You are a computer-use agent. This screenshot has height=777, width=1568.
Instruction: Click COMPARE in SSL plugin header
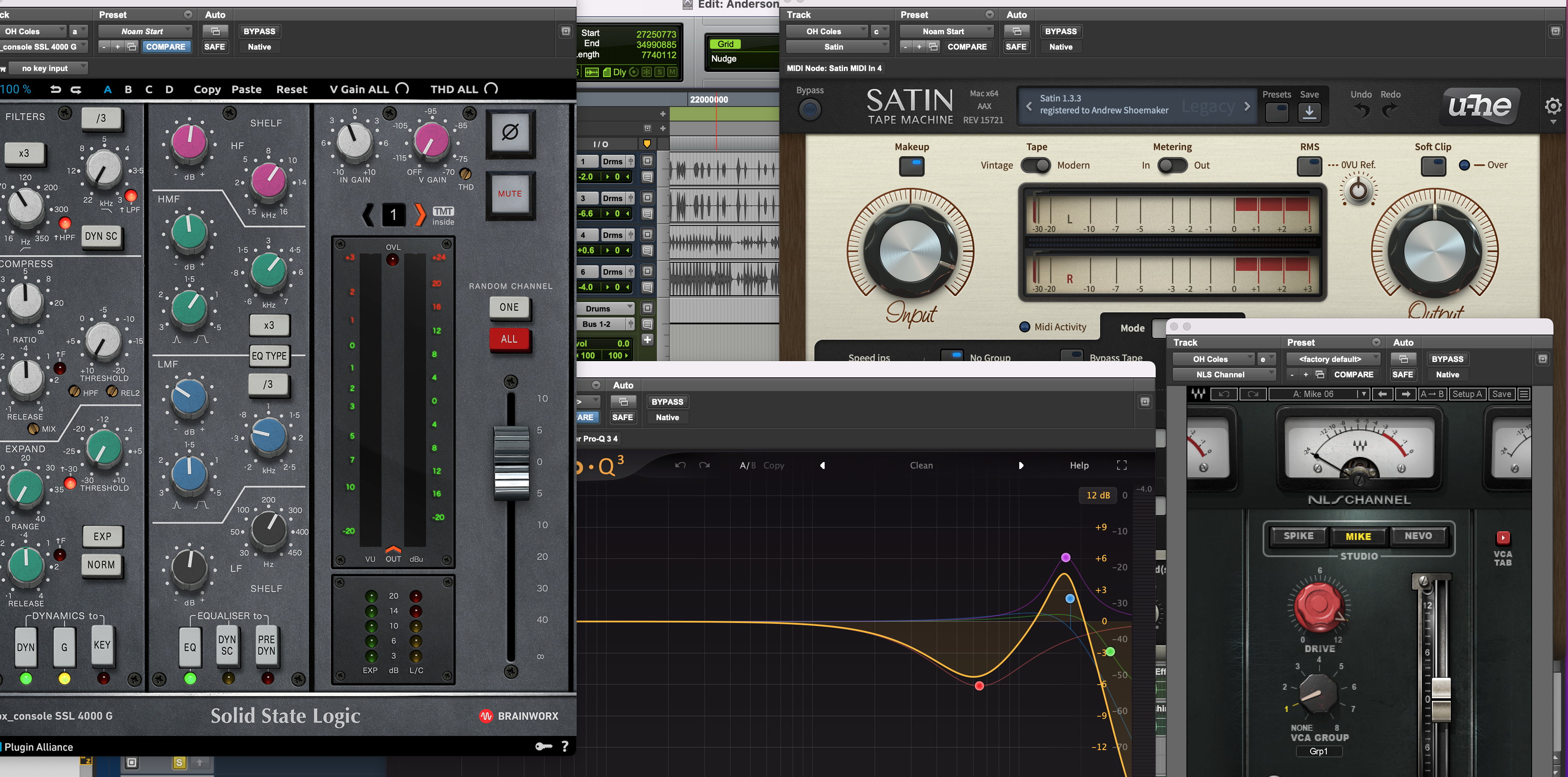[x=166, y=47]
